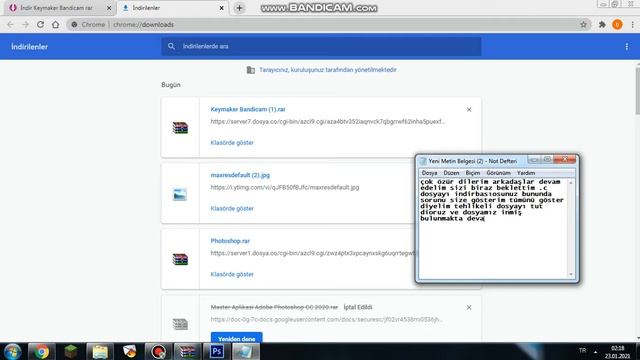Close the İndirilenler tab
The image size is (640, 360).
click(222, 8)
